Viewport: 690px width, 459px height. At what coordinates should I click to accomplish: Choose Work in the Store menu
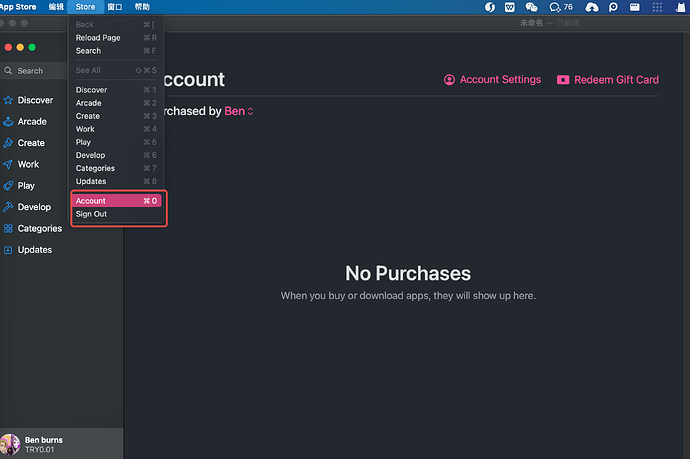pos(116,129)
